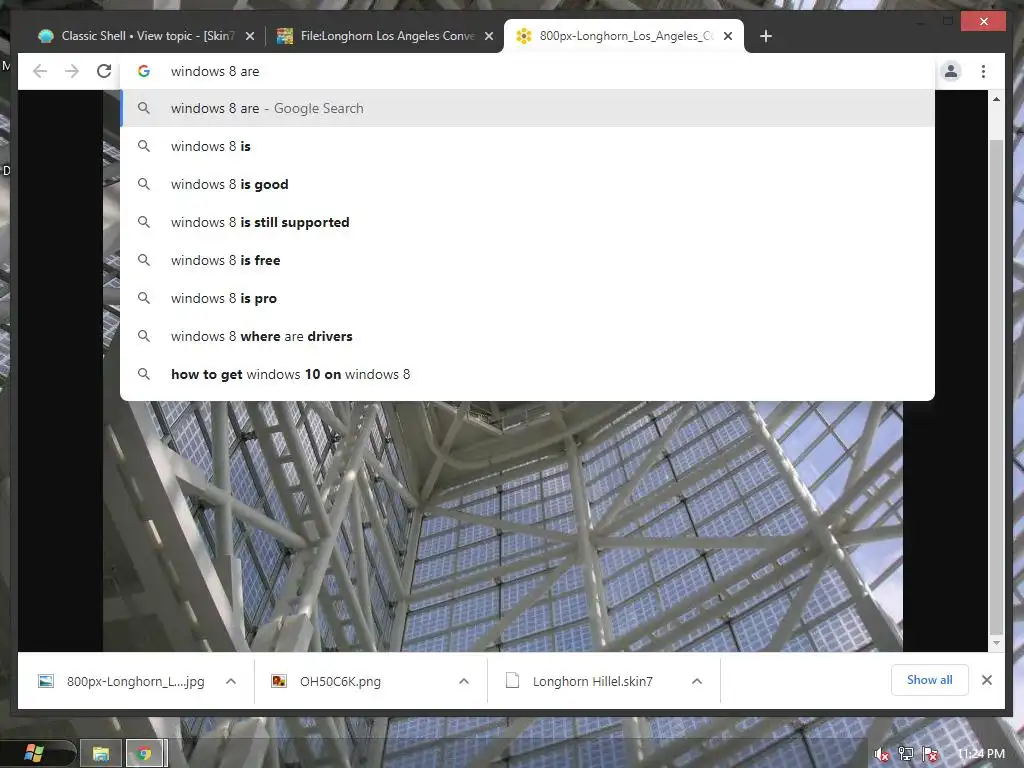Click the network tray icon
Viewport: 1024px width, 768px height.
click(906, 754)
